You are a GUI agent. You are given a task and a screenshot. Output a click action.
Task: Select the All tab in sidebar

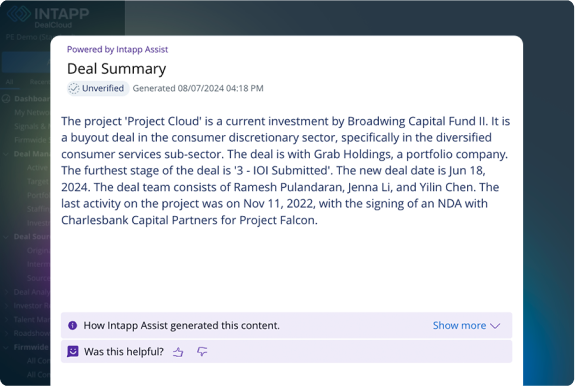click(9, 82)
